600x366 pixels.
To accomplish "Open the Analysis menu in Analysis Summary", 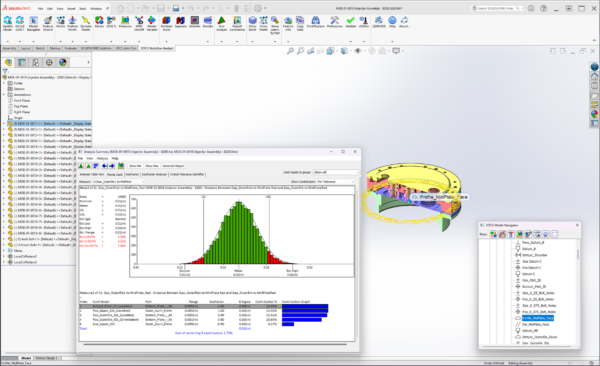I will (102, 158).
